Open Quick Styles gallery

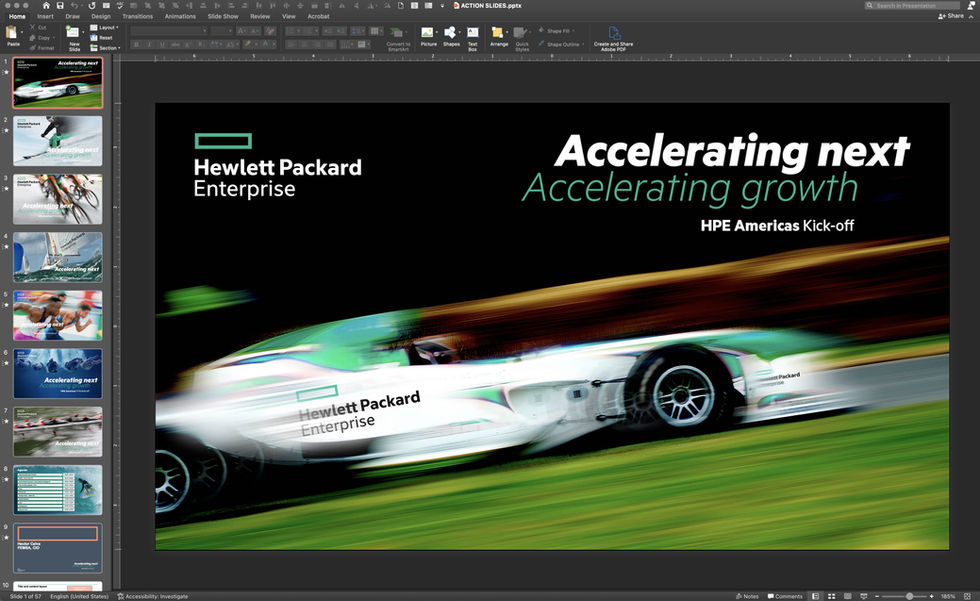click(x=522, y=38)
